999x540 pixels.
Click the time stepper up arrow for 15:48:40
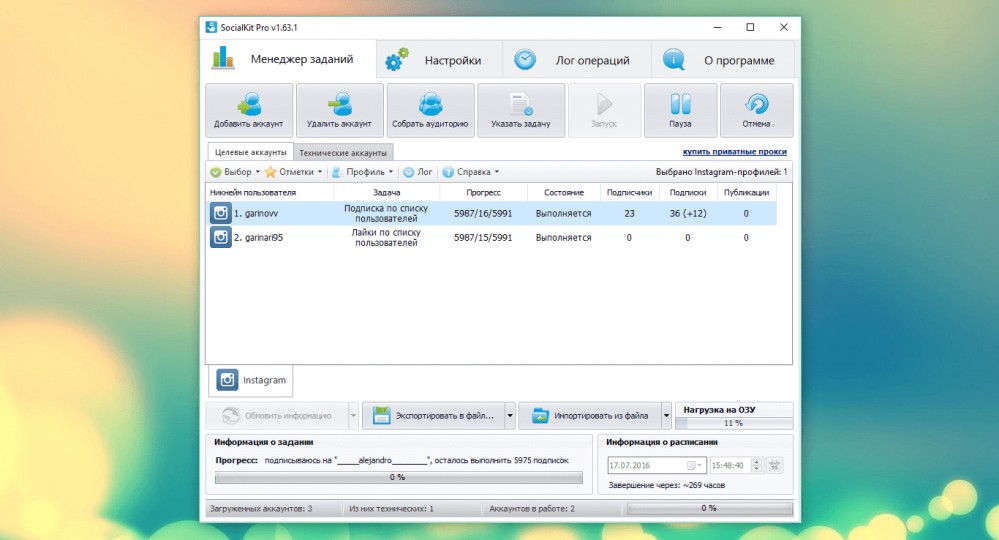pyautogui.click(x=756, y=462)
